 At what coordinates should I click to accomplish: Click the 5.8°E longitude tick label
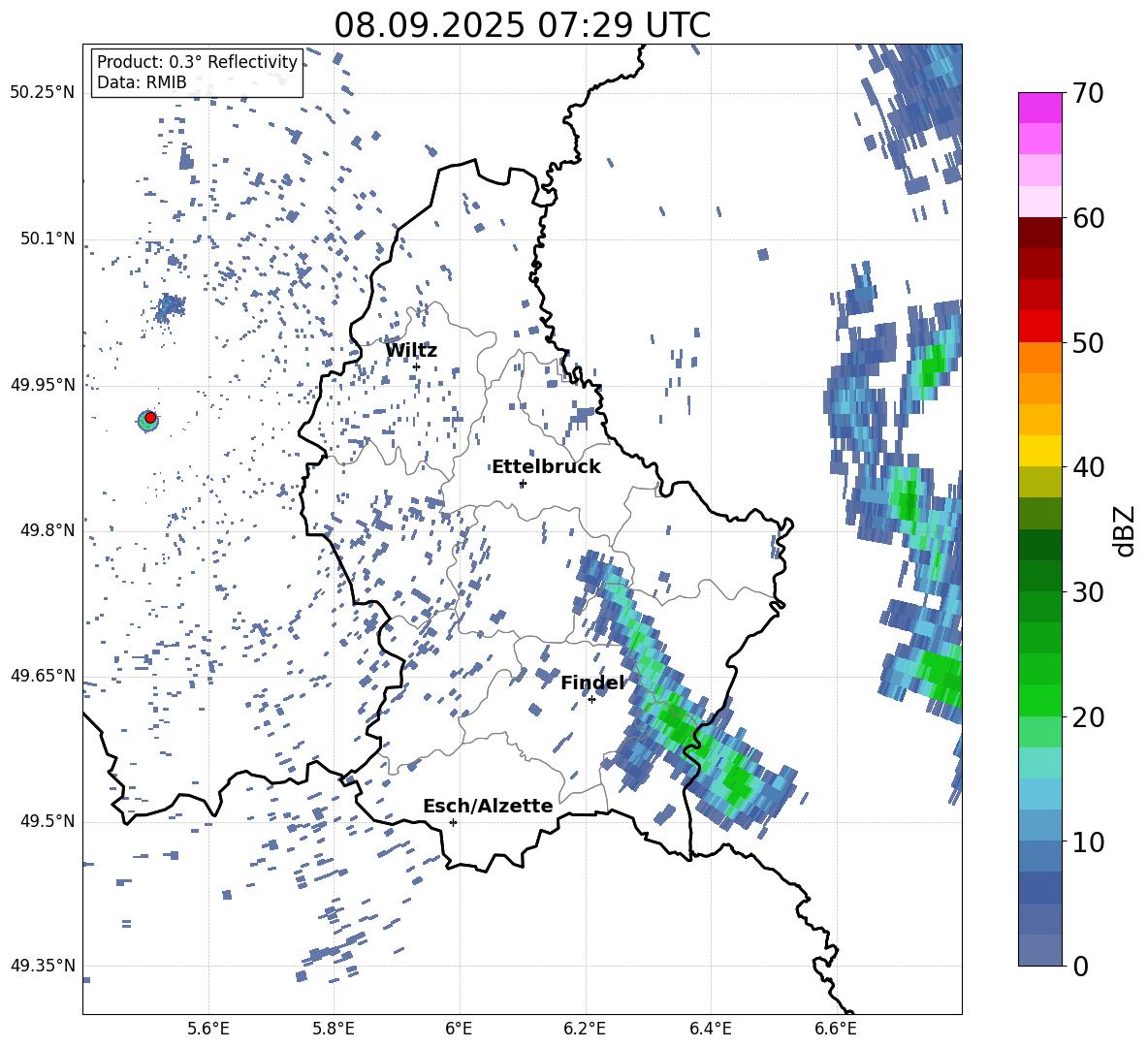coord(334,1029)
